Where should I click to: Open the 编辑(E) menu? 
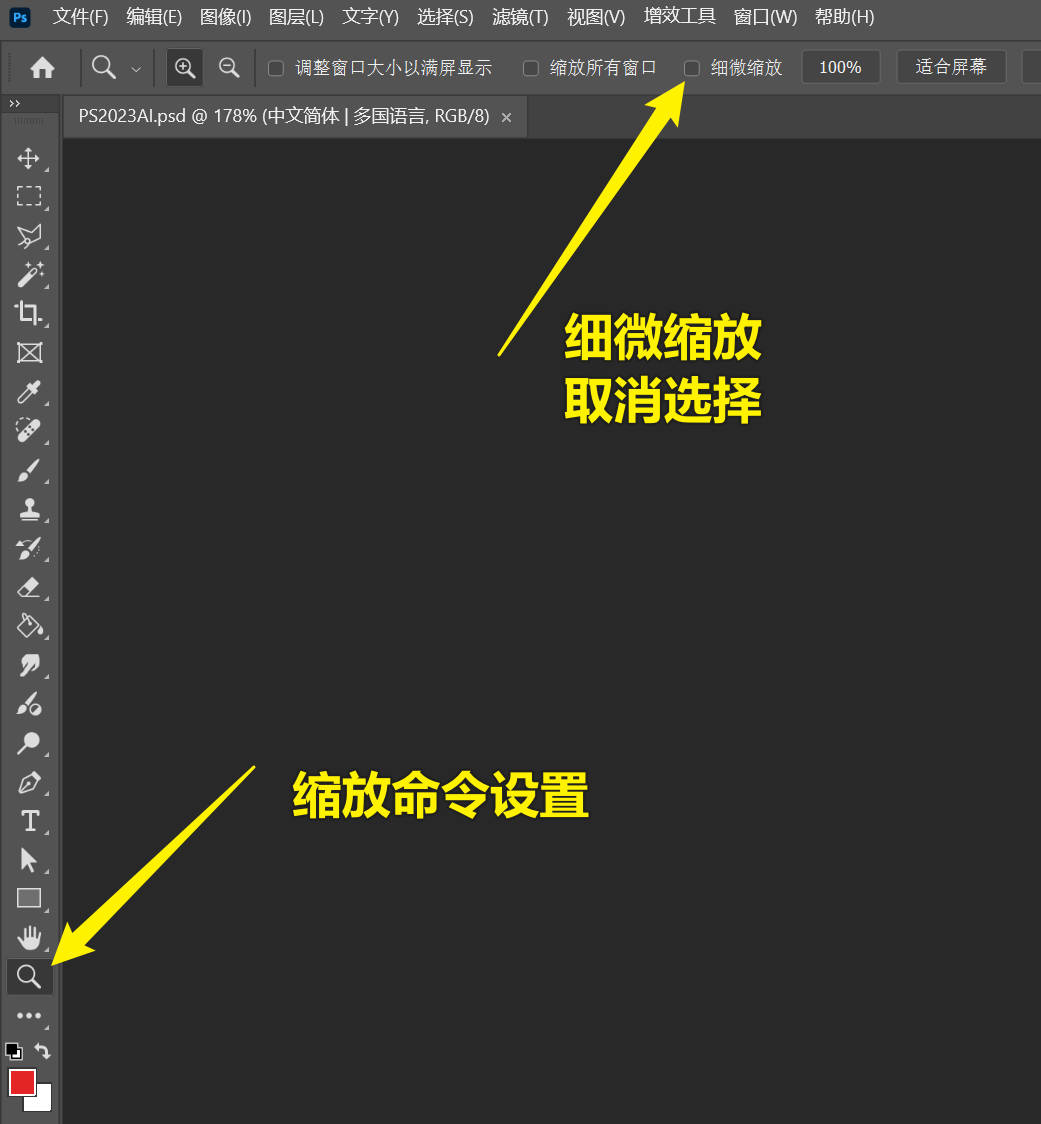[154, 16]
